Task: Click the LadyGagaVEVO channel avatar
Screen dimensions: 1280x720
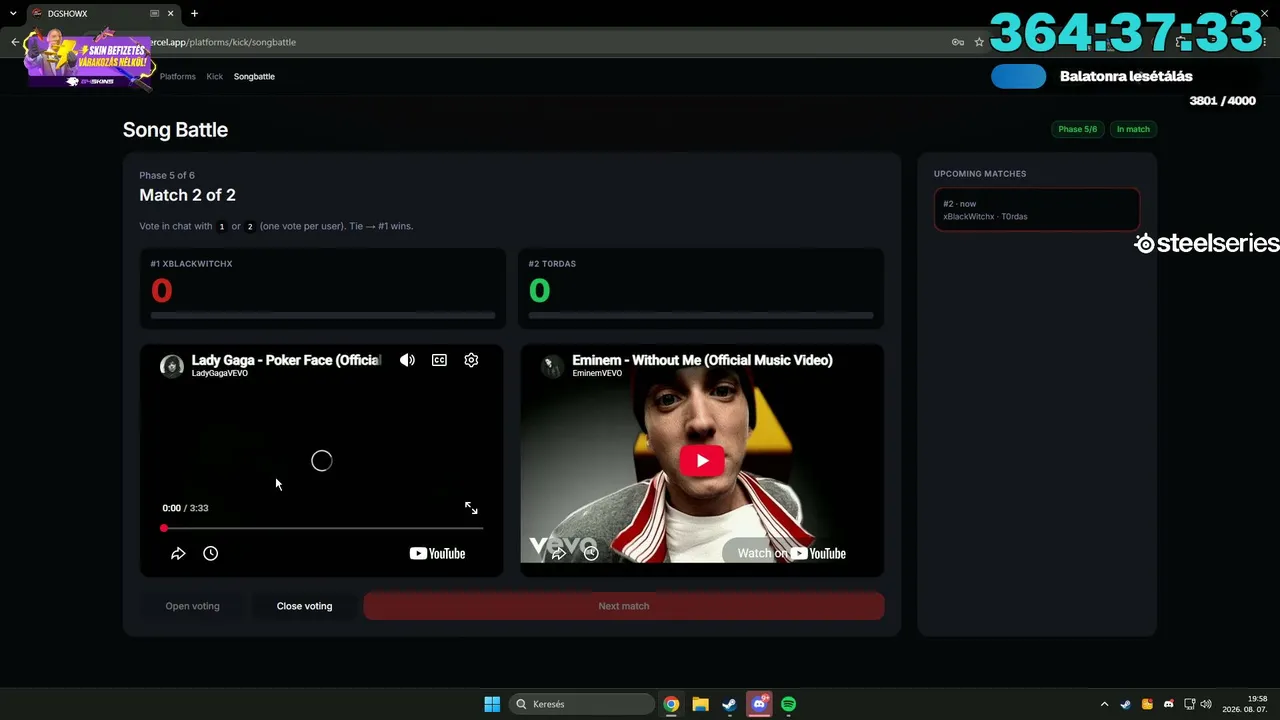Action: [172, 366]
